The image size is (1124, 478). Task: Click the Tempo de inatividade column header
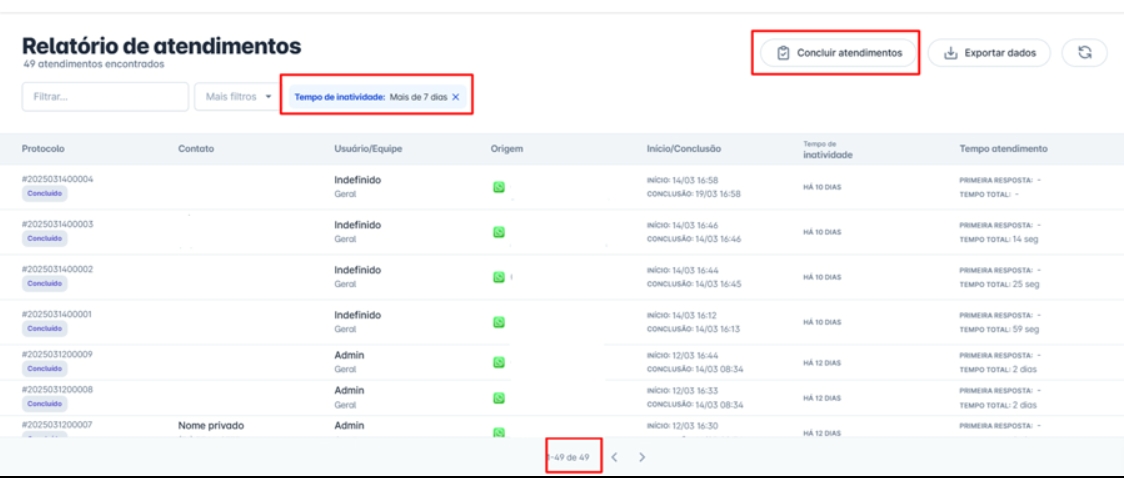click(x=827, y=150)
